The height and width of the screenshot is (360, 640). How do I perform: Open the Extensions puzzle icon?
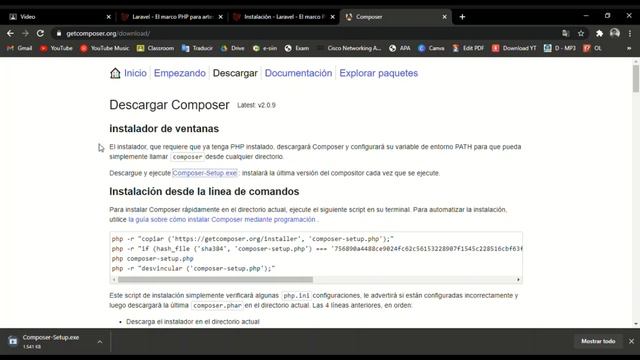(x=599, y=33)
